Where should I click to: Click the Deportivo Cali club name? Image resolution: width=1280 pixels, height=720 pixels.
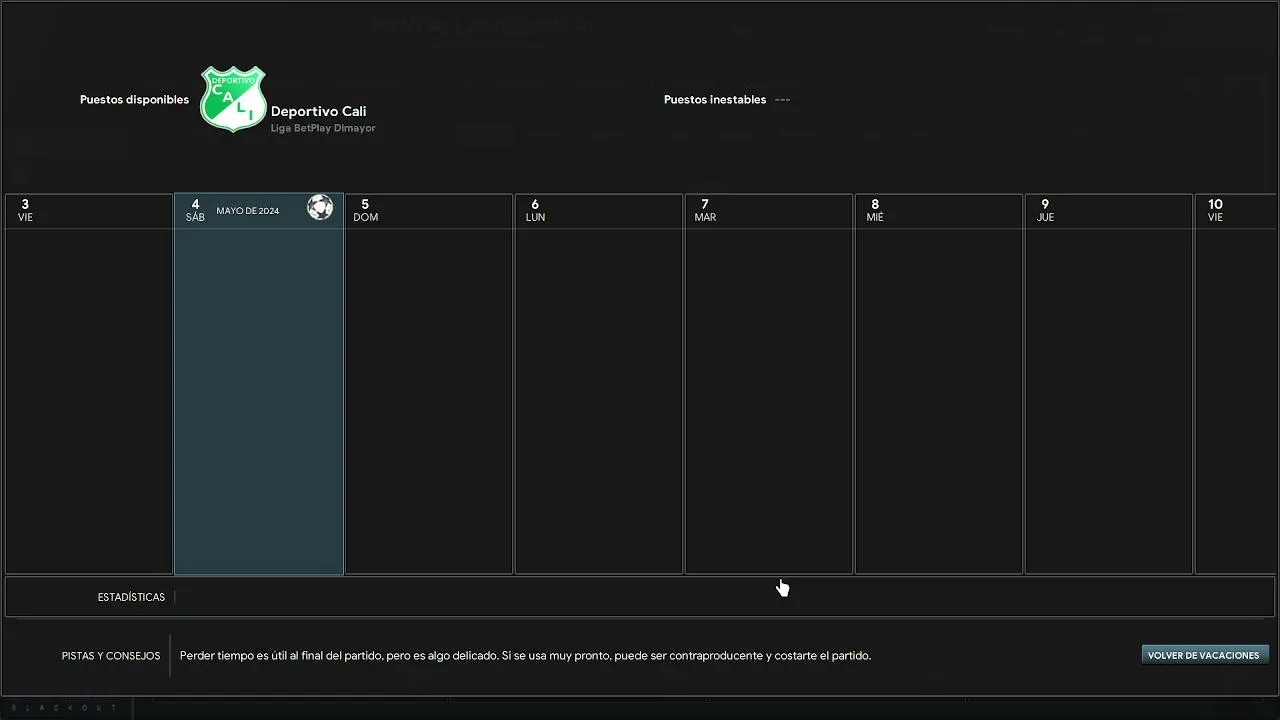click(x=319, y=111)
